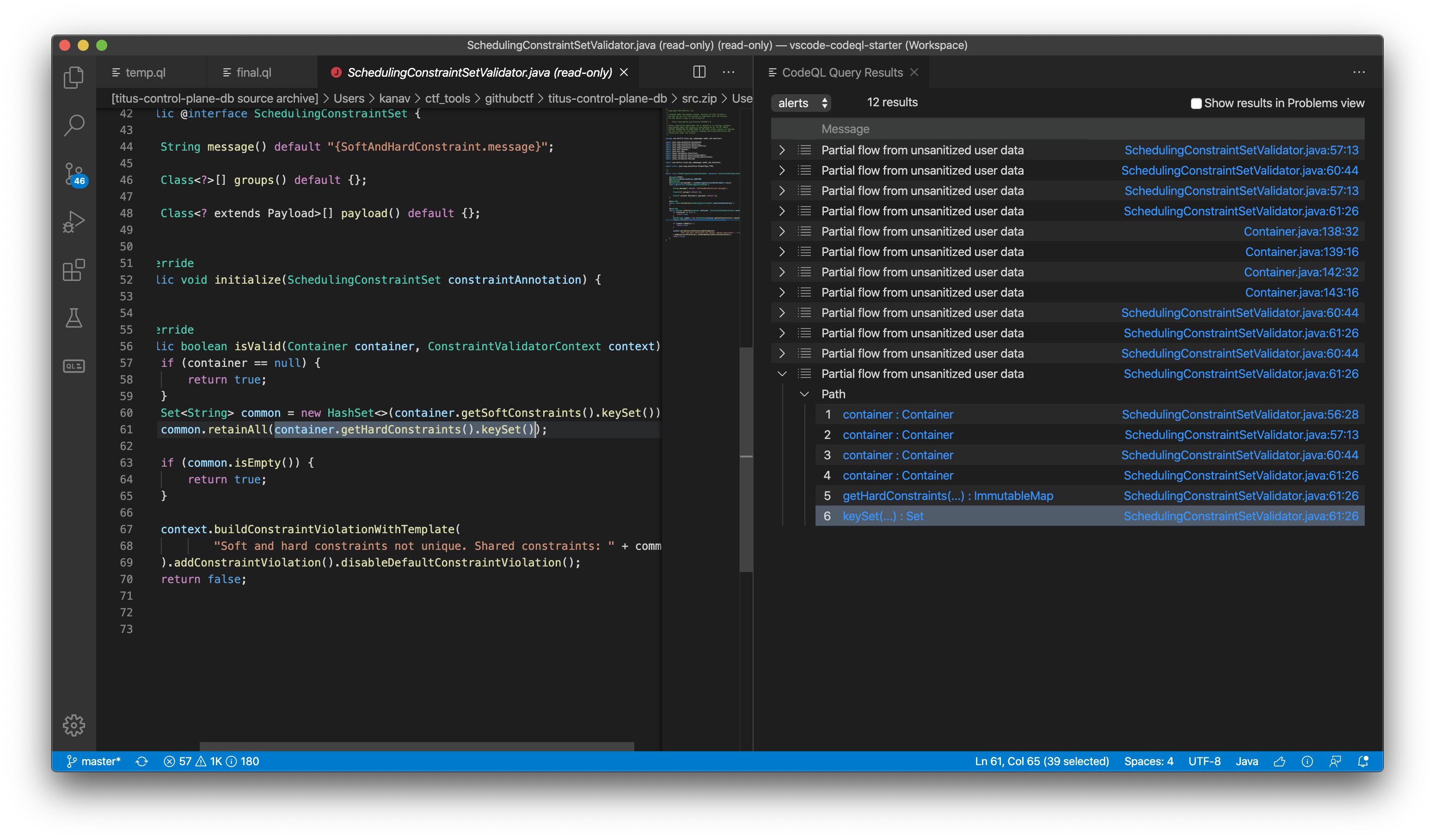
Task: Click path step 2 container : Container
Action: tap(897, 435)
